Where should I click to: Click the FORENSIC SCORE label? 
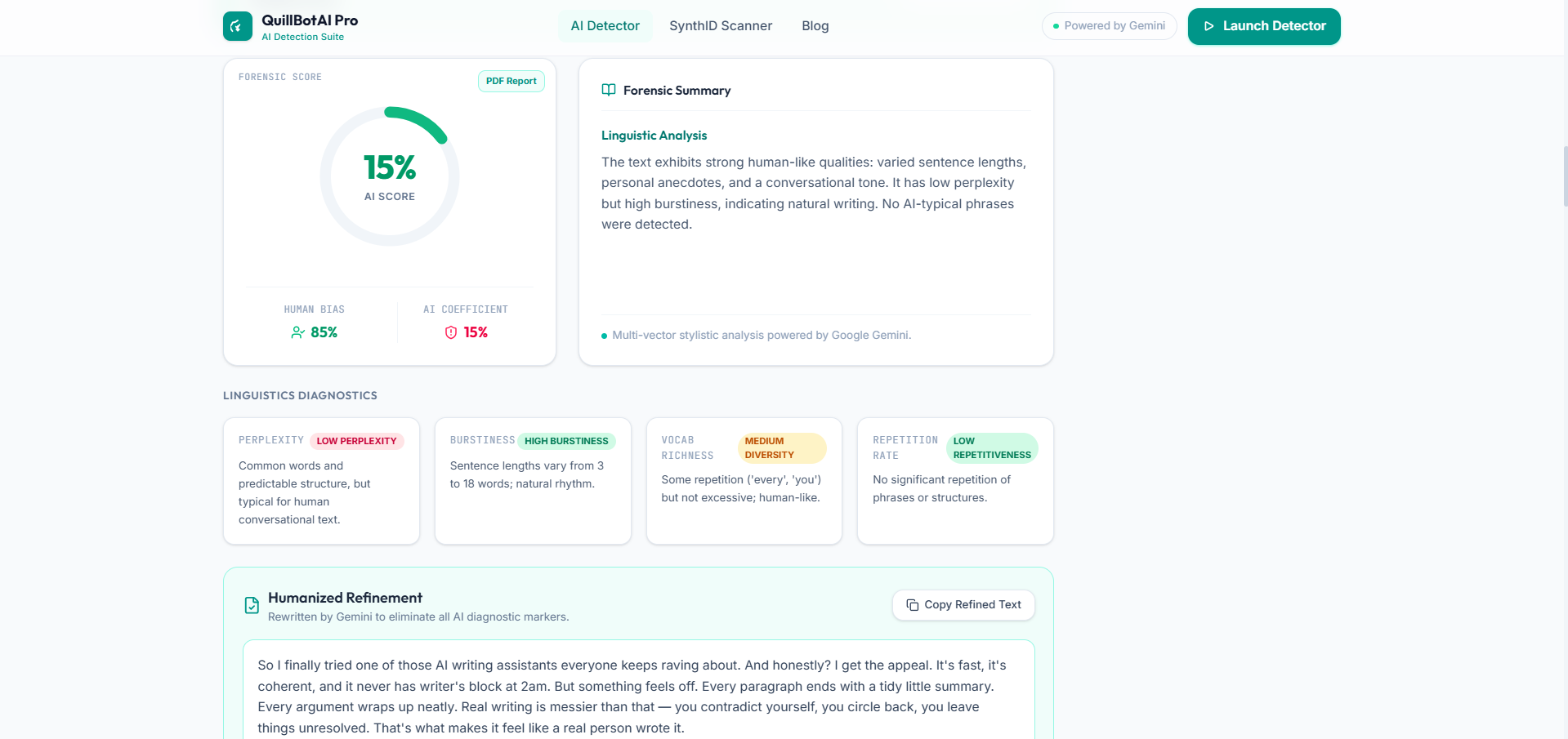click(x=280, y=77)
